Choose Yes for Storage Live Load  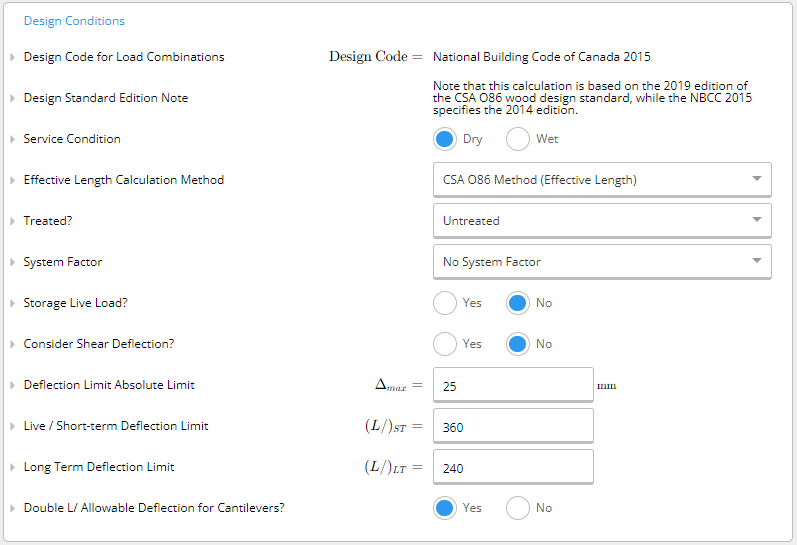tap(445, 303)
